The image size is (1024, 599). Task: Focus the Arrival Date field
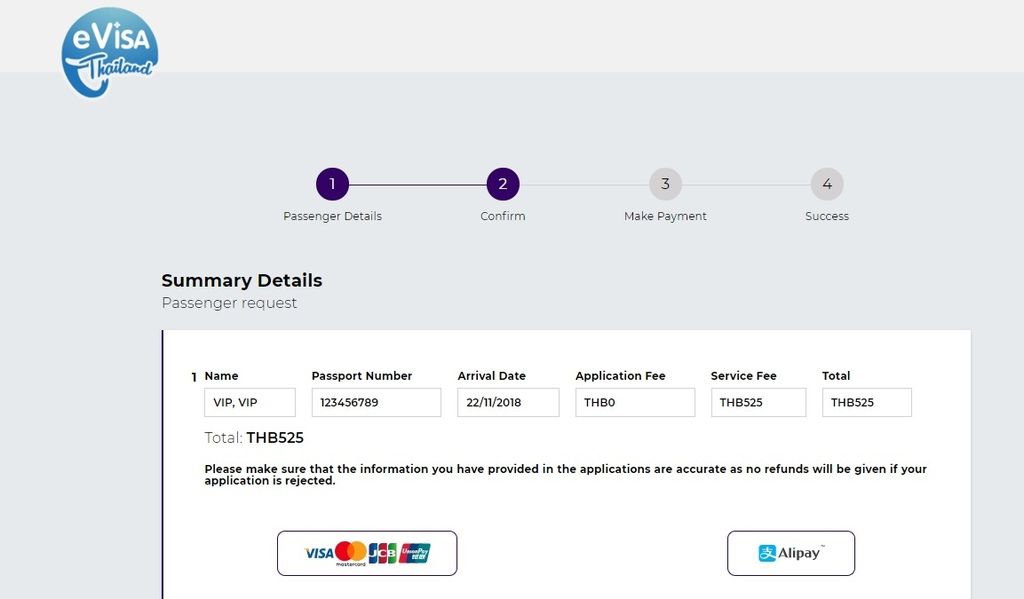(x=508, y=402)
